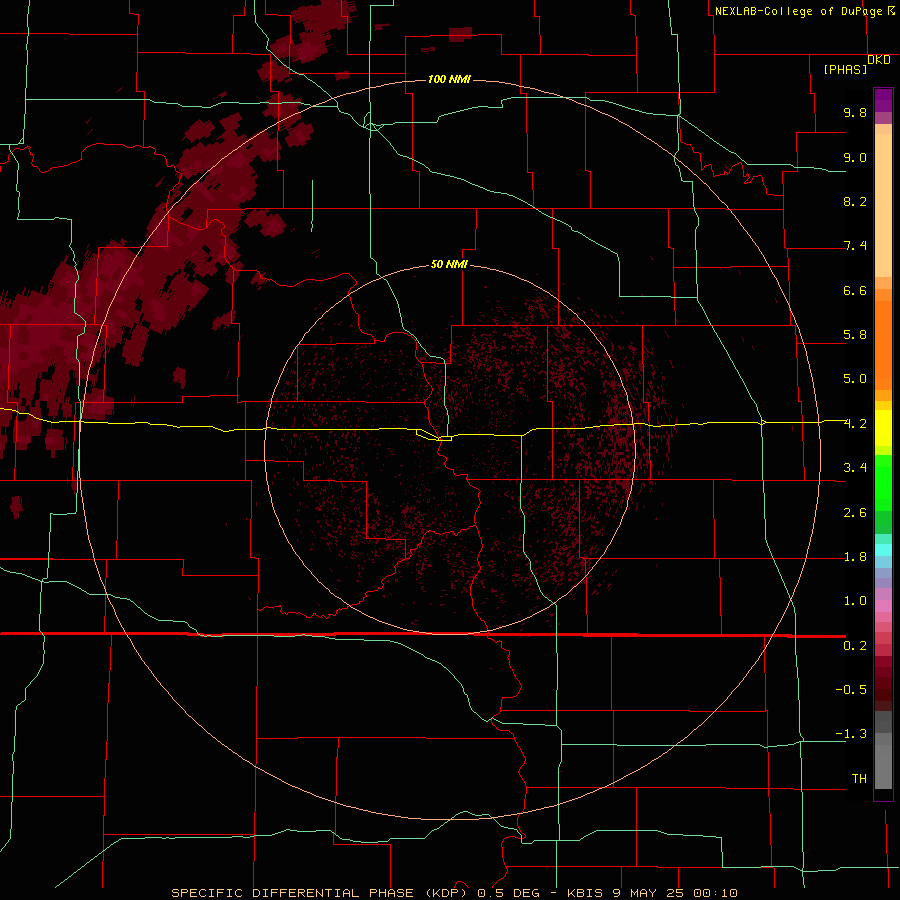Click the TH threshold label on scale
This screenshot has width=900, height=900.
pyautogui.click(x=859, y=779)
